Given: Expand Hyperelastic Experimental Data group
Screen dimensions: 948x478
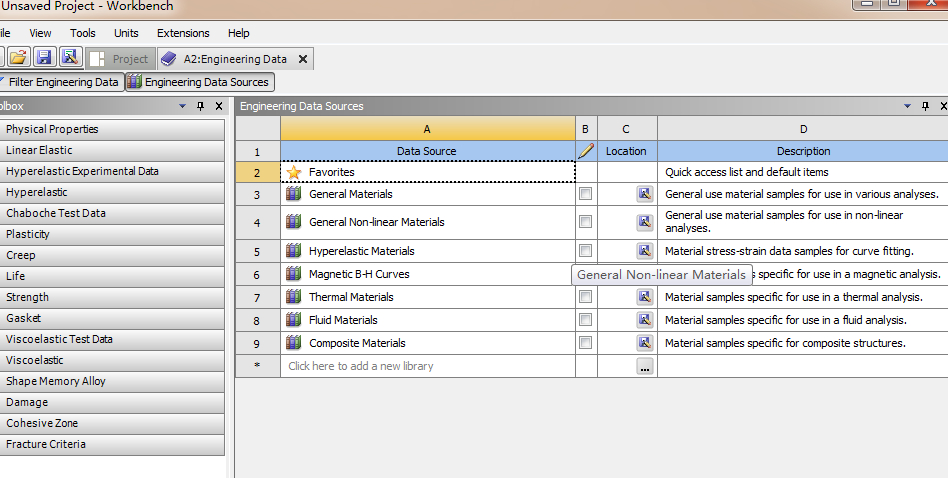Looking at the screenshot, I should tap(112, 172).
